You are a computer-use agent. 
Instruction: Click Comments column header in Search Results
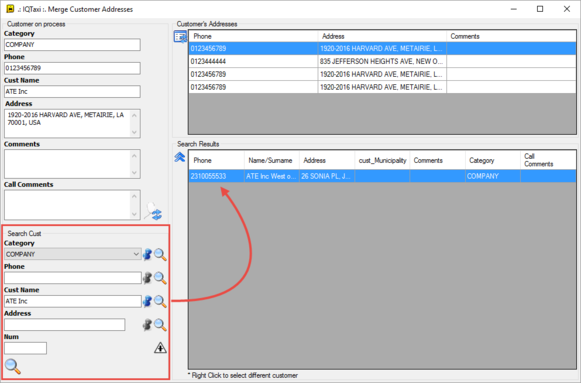pyautogui.click(x=438, y=160)
